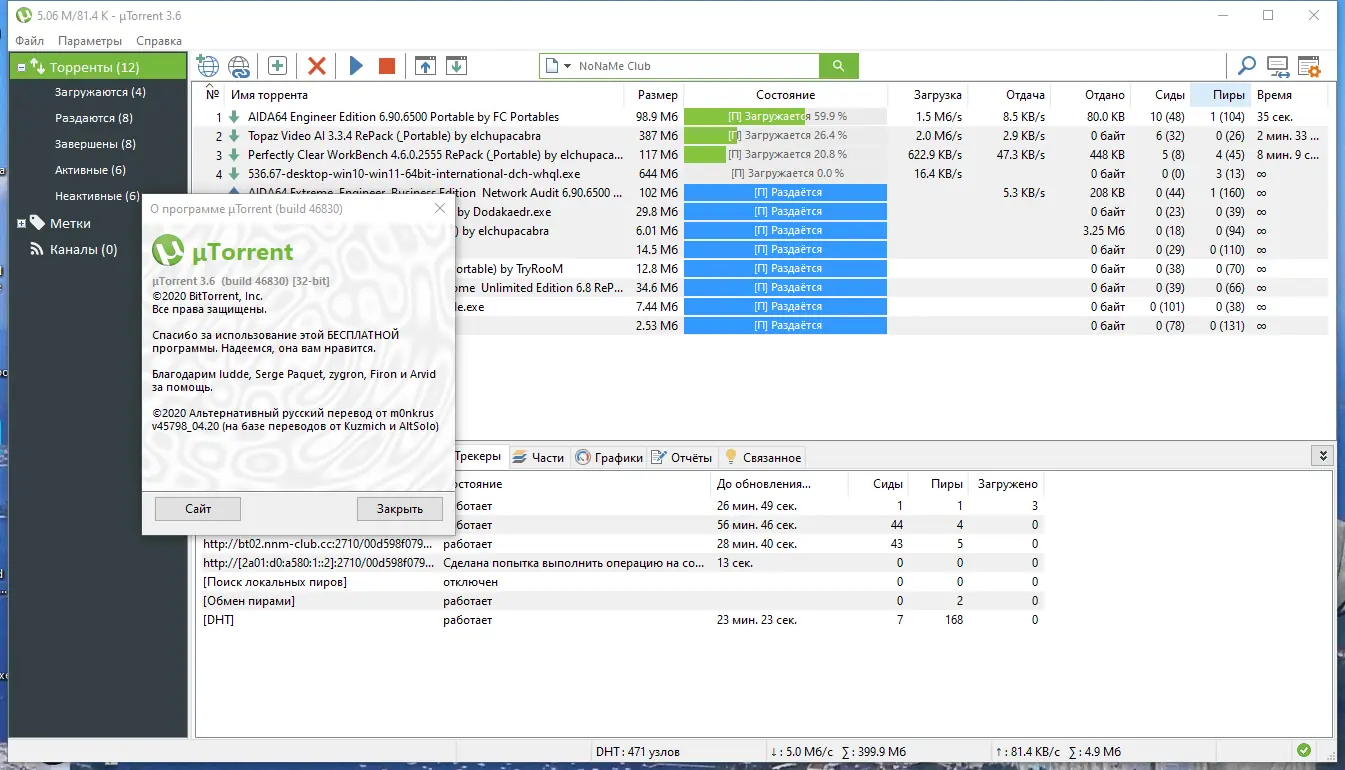
Task: Open the Справка menu
Action: (159, 41)
